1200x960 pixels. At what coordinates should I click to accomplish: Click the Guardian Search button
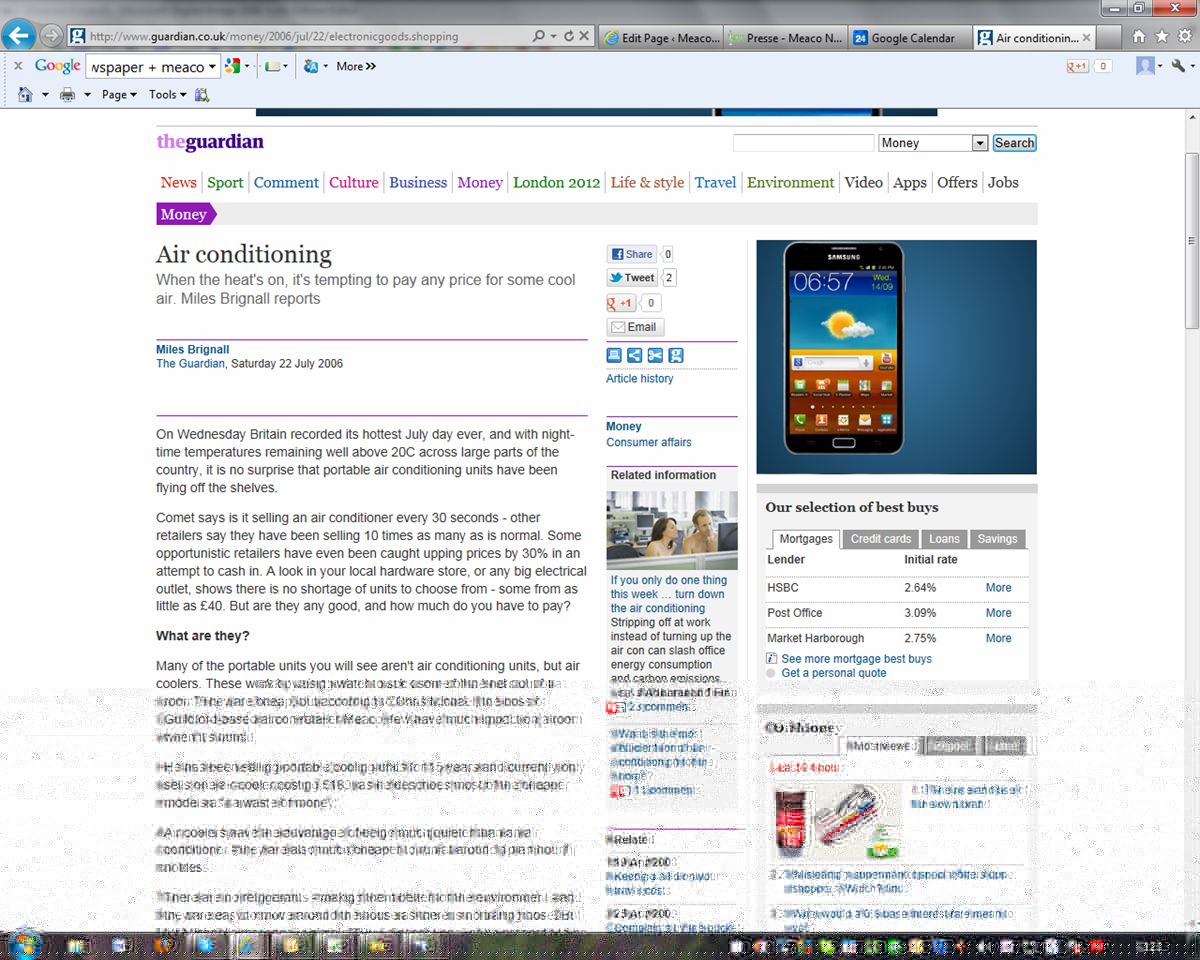point(1014,143)
